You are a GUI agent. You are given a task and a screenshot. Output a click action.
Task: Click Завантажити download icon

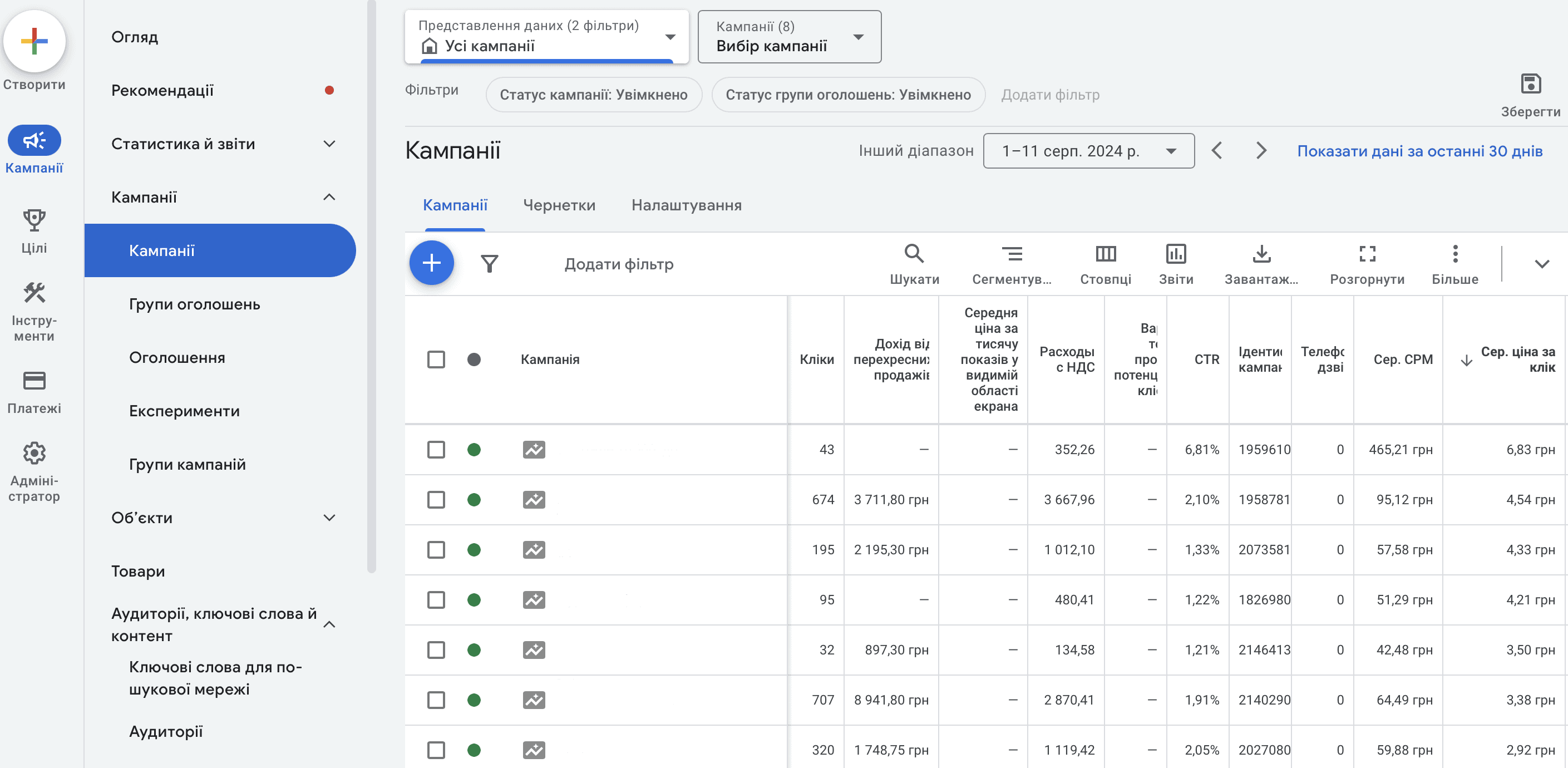(x=1261, y=253)
